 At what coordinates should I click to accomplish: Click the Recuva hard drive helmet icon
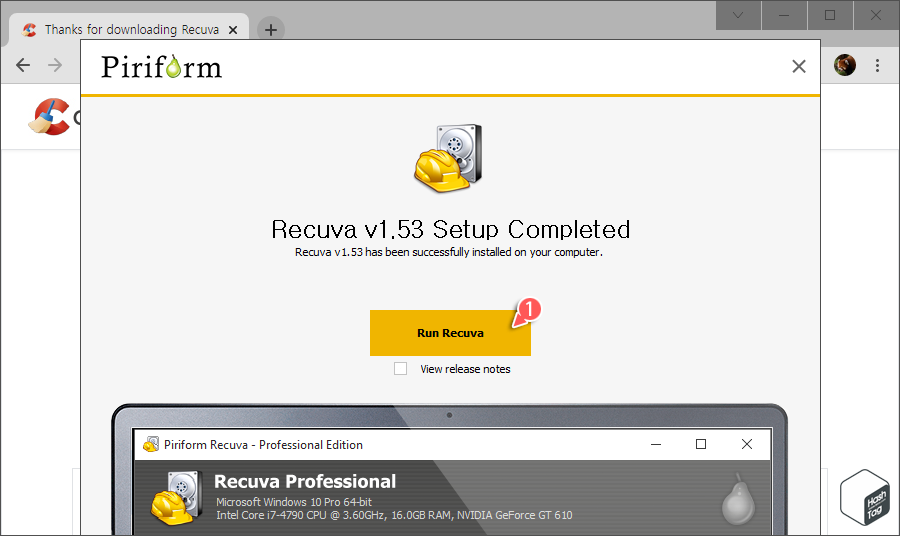(449, 157)
